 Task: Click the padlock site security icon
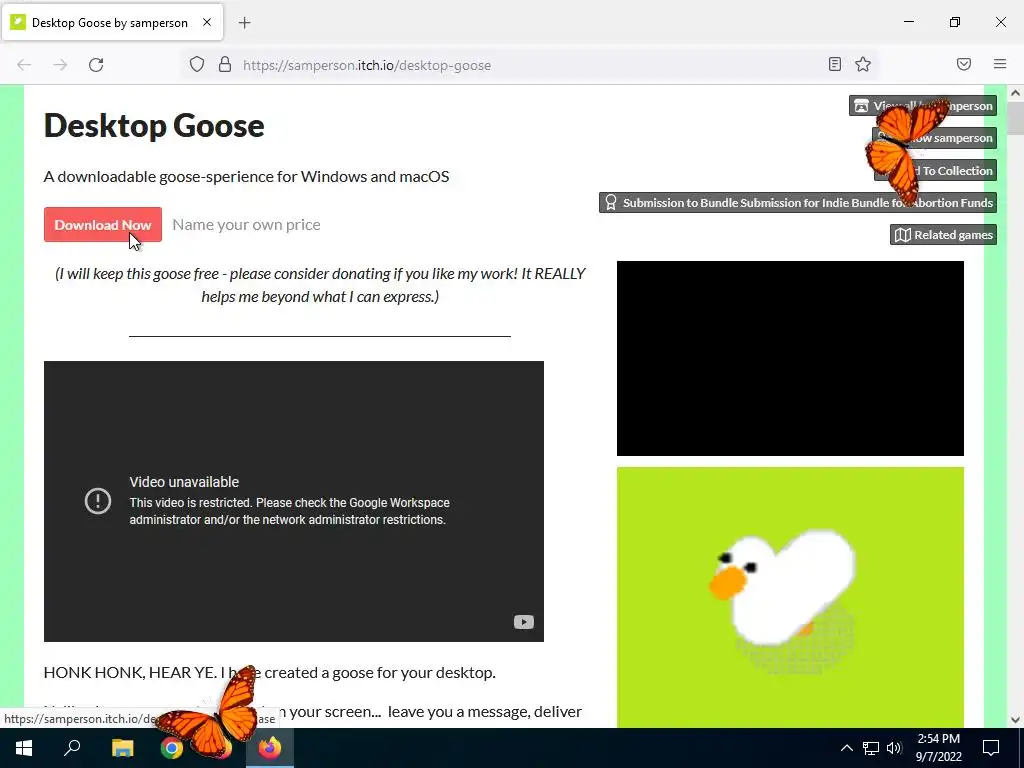coord(225,65)
